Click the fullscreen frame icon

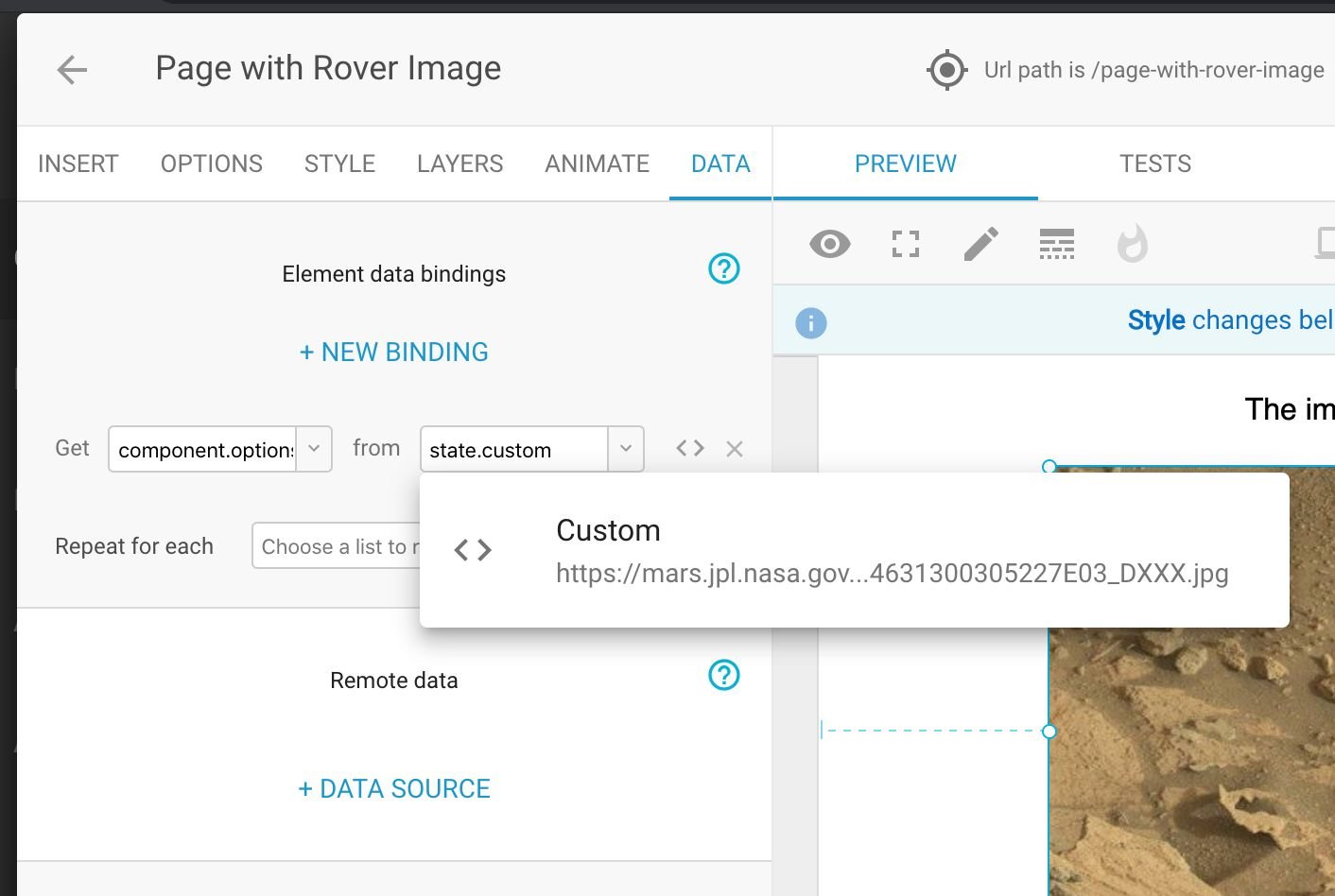[905, 244]
